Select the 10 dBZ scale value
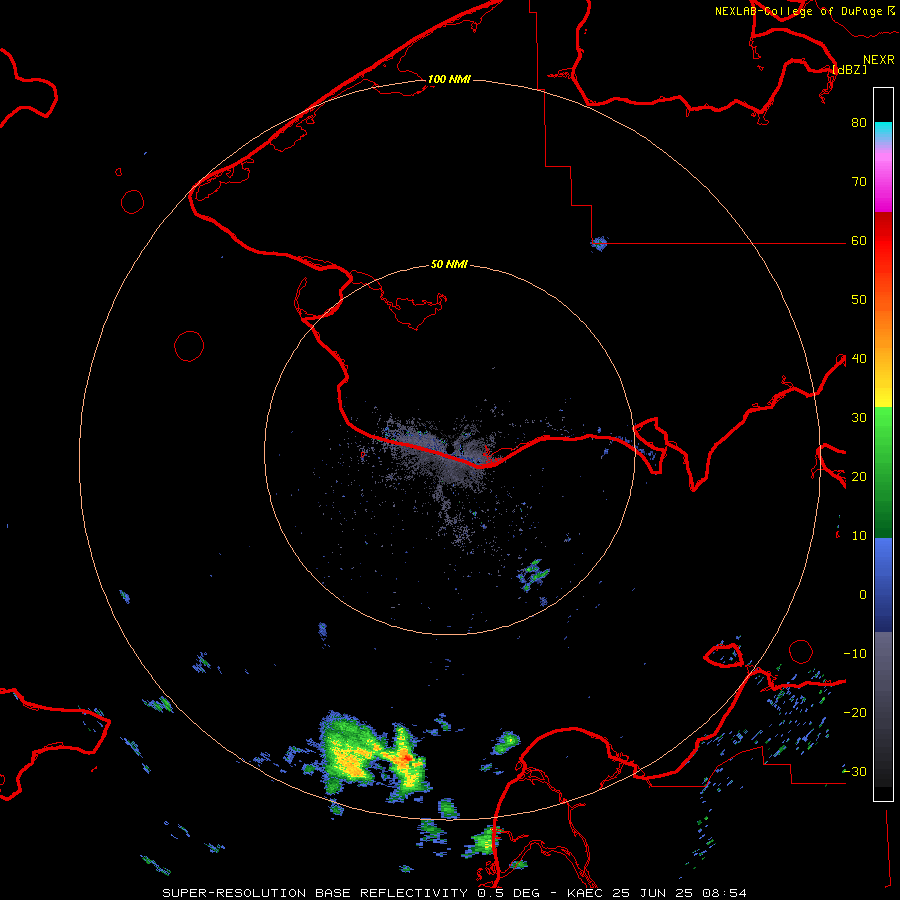The height and width of the screenshot is (900, 900). coord(859,536)
